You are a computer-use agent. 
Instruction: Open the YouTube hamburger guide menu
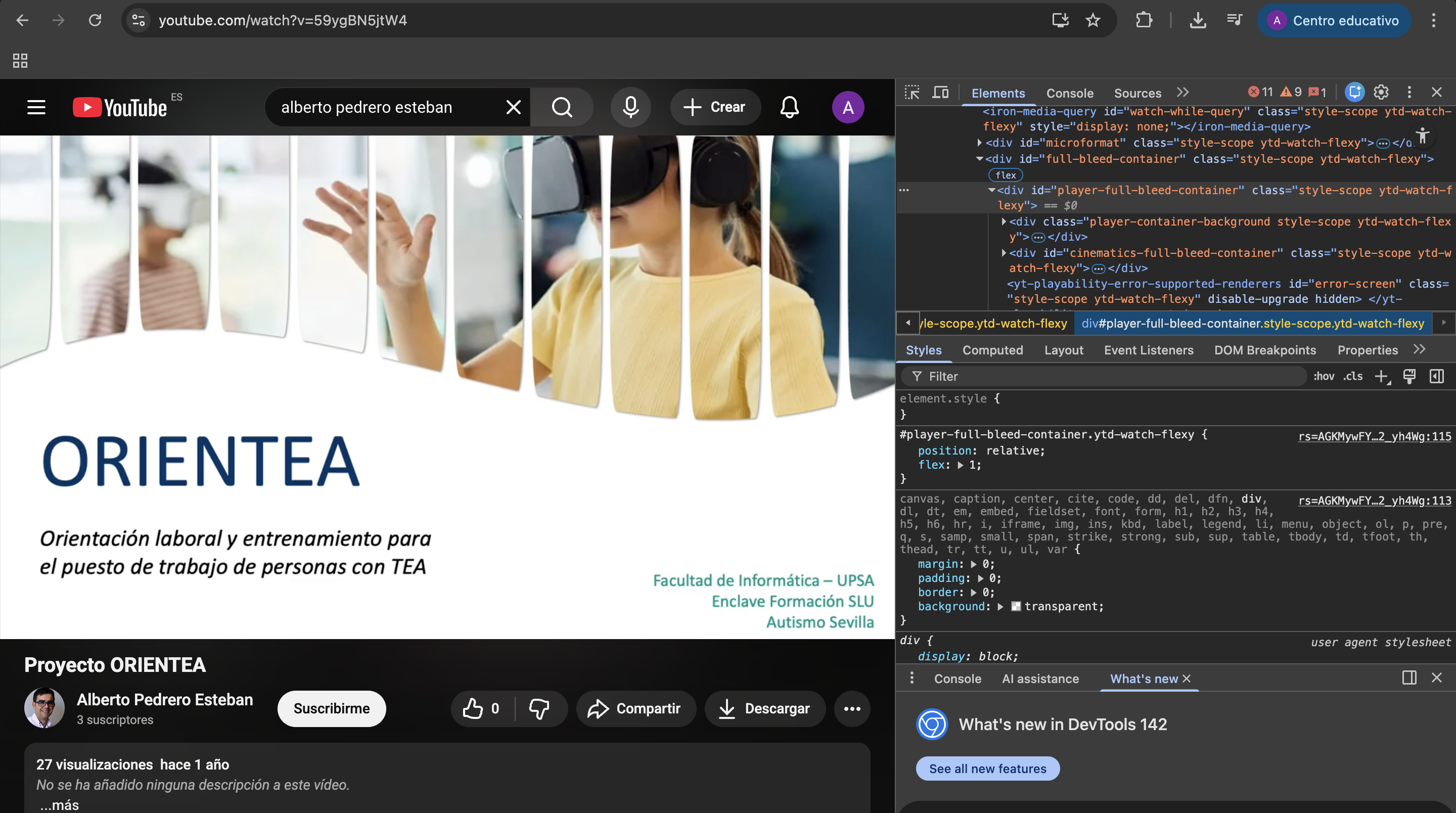click(x=36, y=107)
